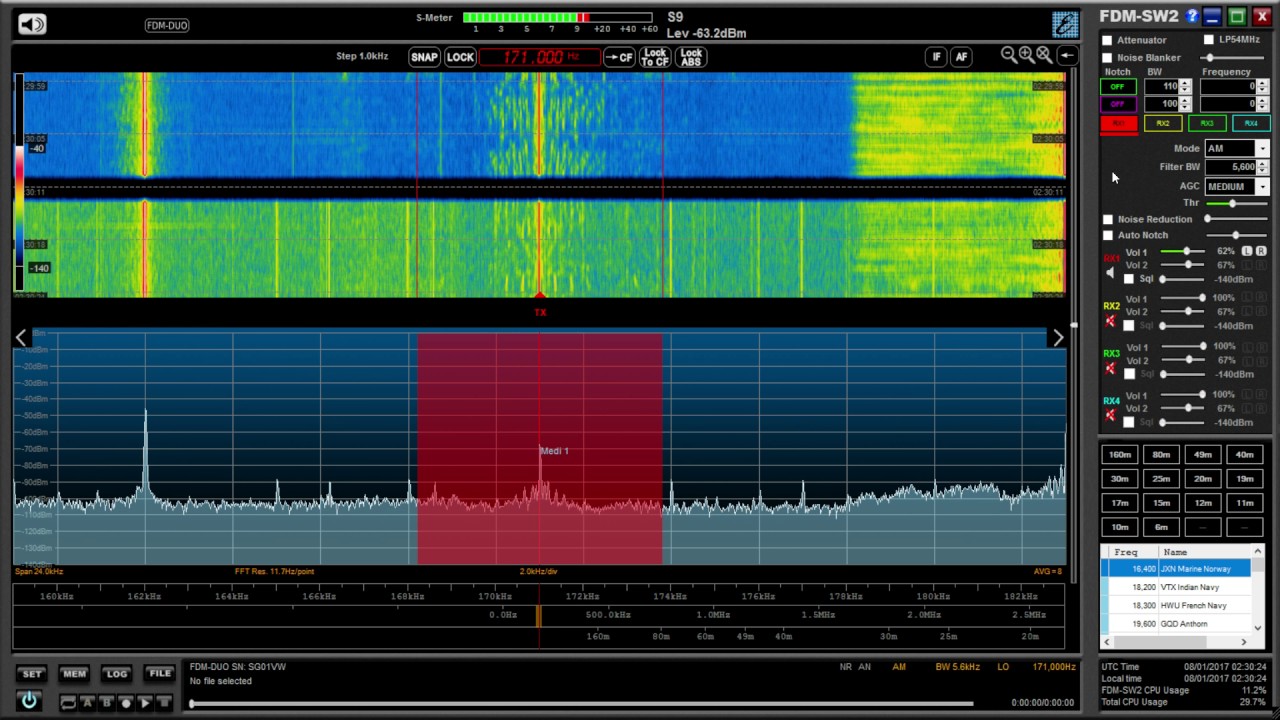Open the FDM-SW2 help icon
The image size is (1280, 720).
pyautogui.click(x=1191, y=16)
